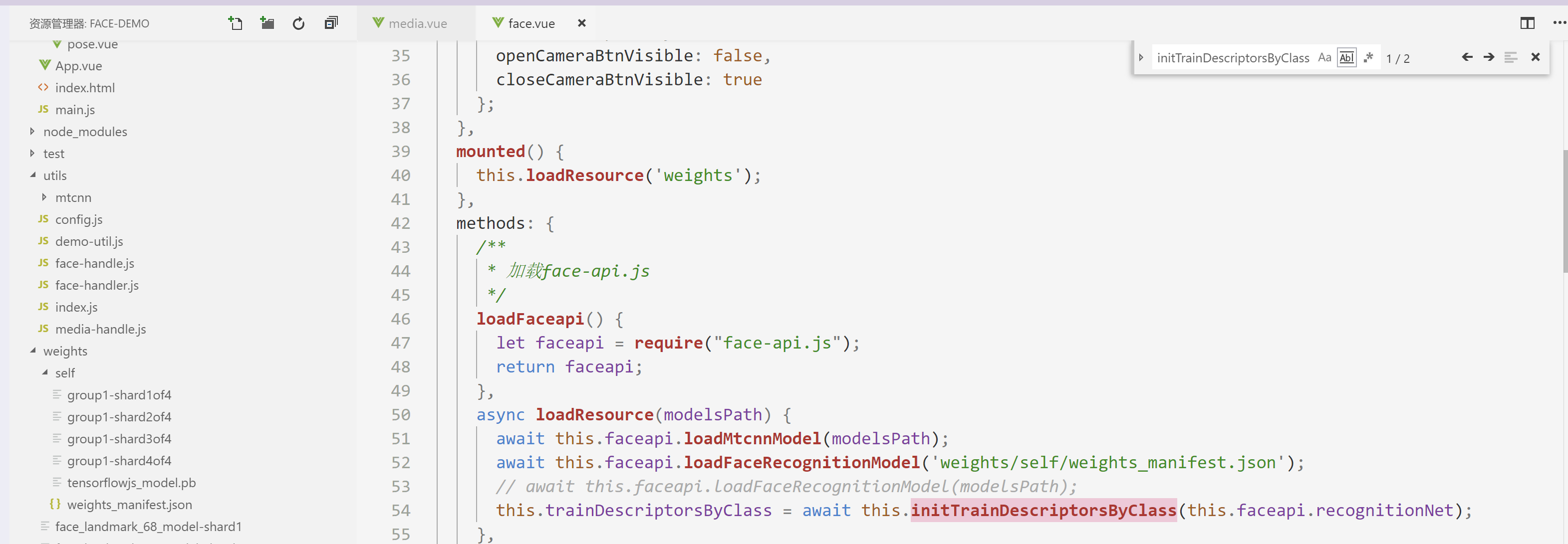Image resolution: width=1568 pixels, height=544 pixels.
Task: Collapse all folders in the explorer
Action: pyautogui.click(x=330, y=23)
